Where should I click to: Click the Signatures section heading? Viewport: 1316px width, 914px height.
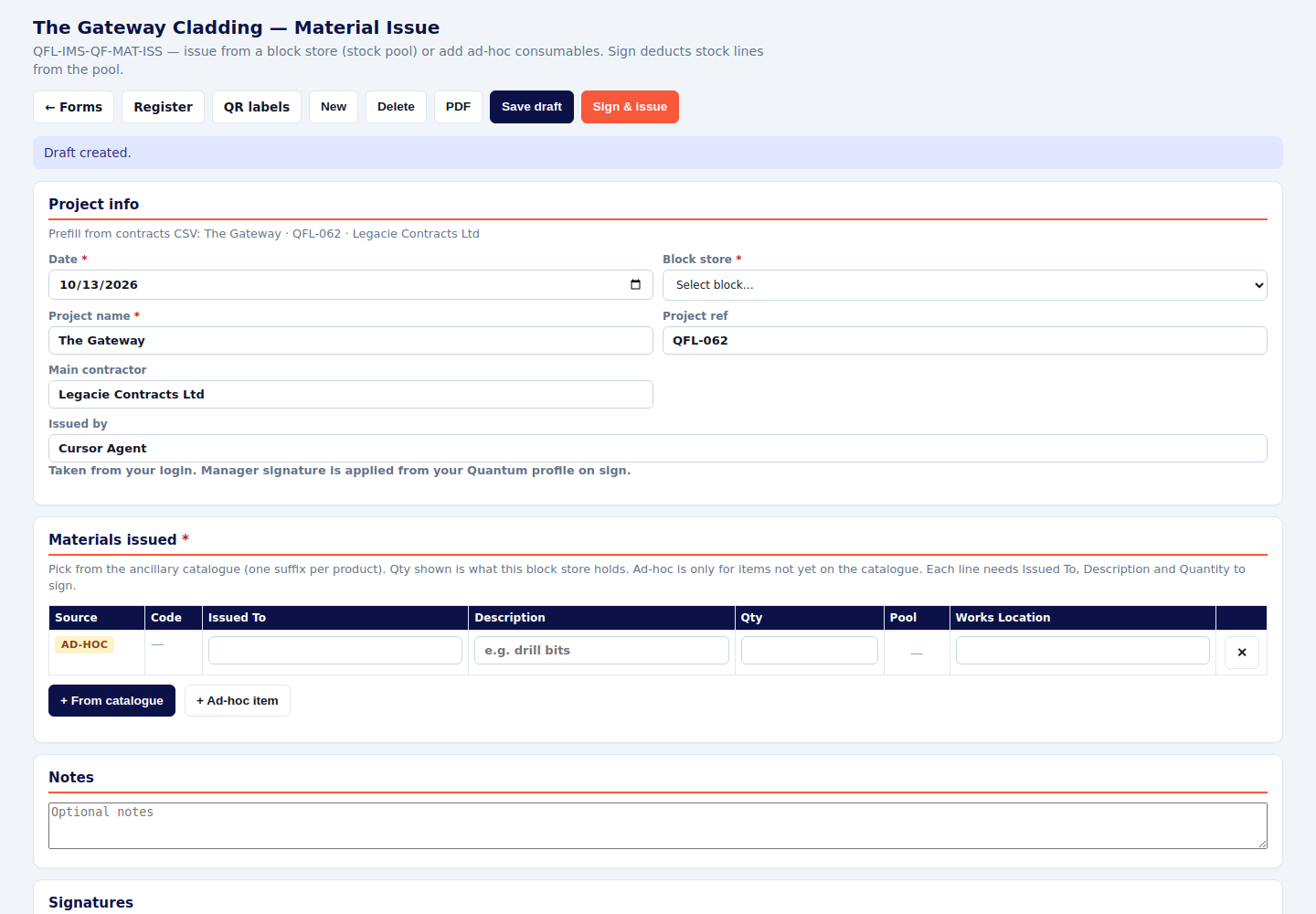click(x=90, y=903)
